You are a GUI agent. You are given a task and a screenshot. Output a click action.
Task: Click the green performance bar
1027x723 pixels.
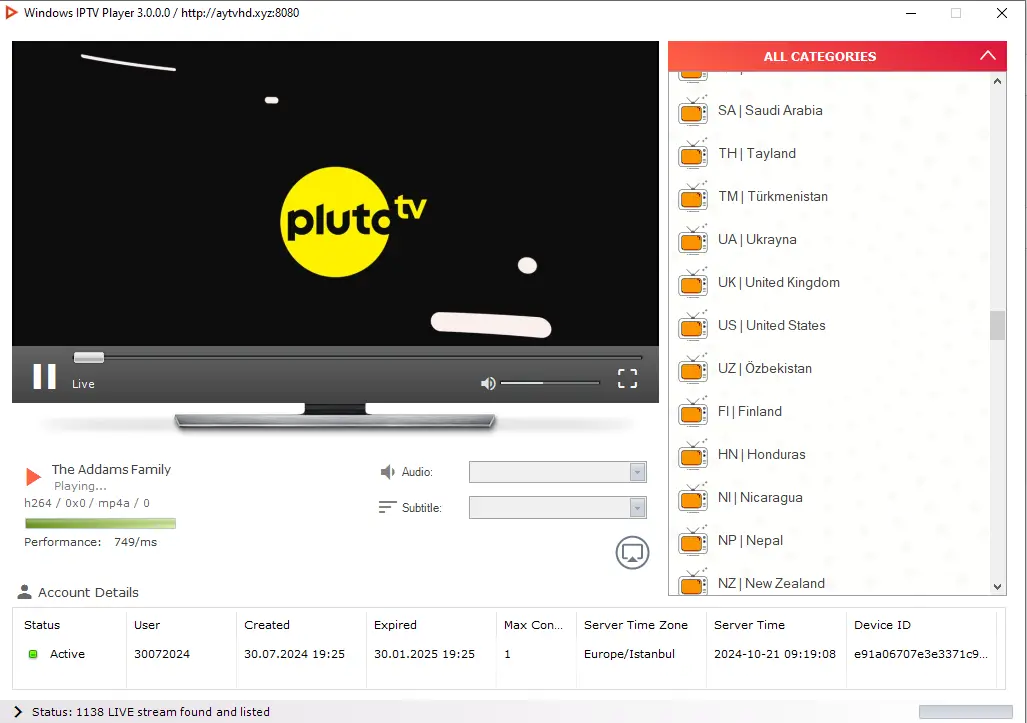click(x=100, y=523)
